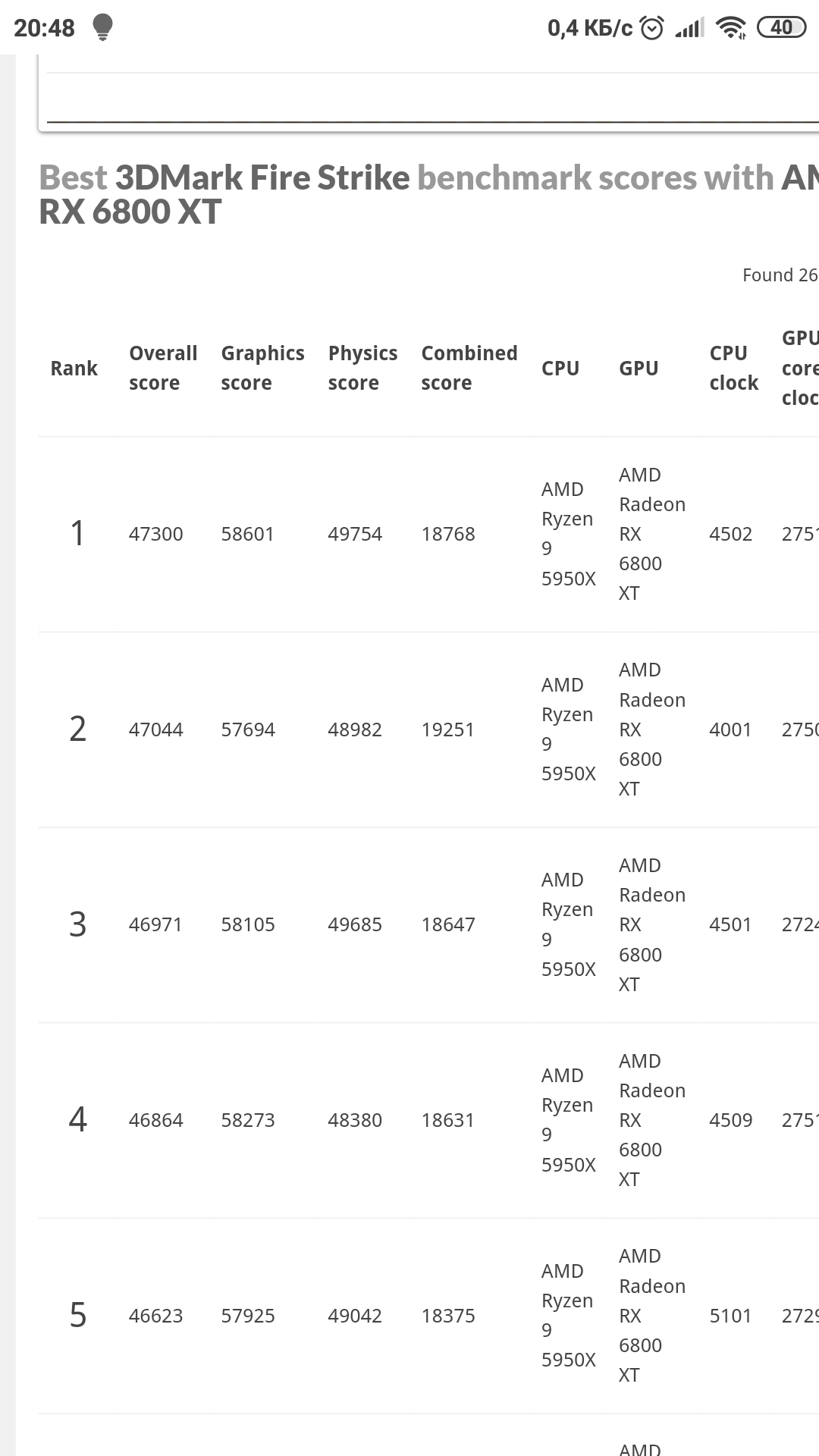Tap the battery level indicator

tap(781, 28)
